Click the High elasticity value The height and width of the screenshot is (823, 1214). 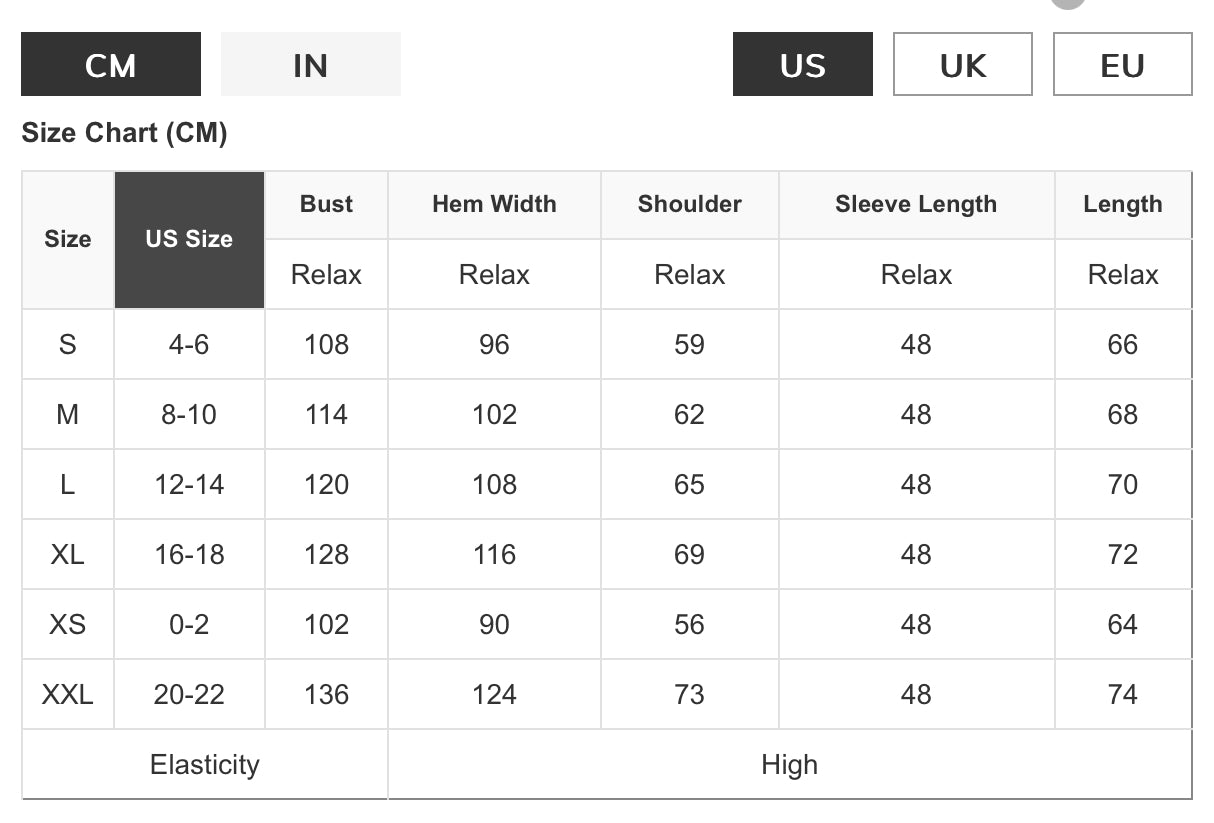pos(790,765)
